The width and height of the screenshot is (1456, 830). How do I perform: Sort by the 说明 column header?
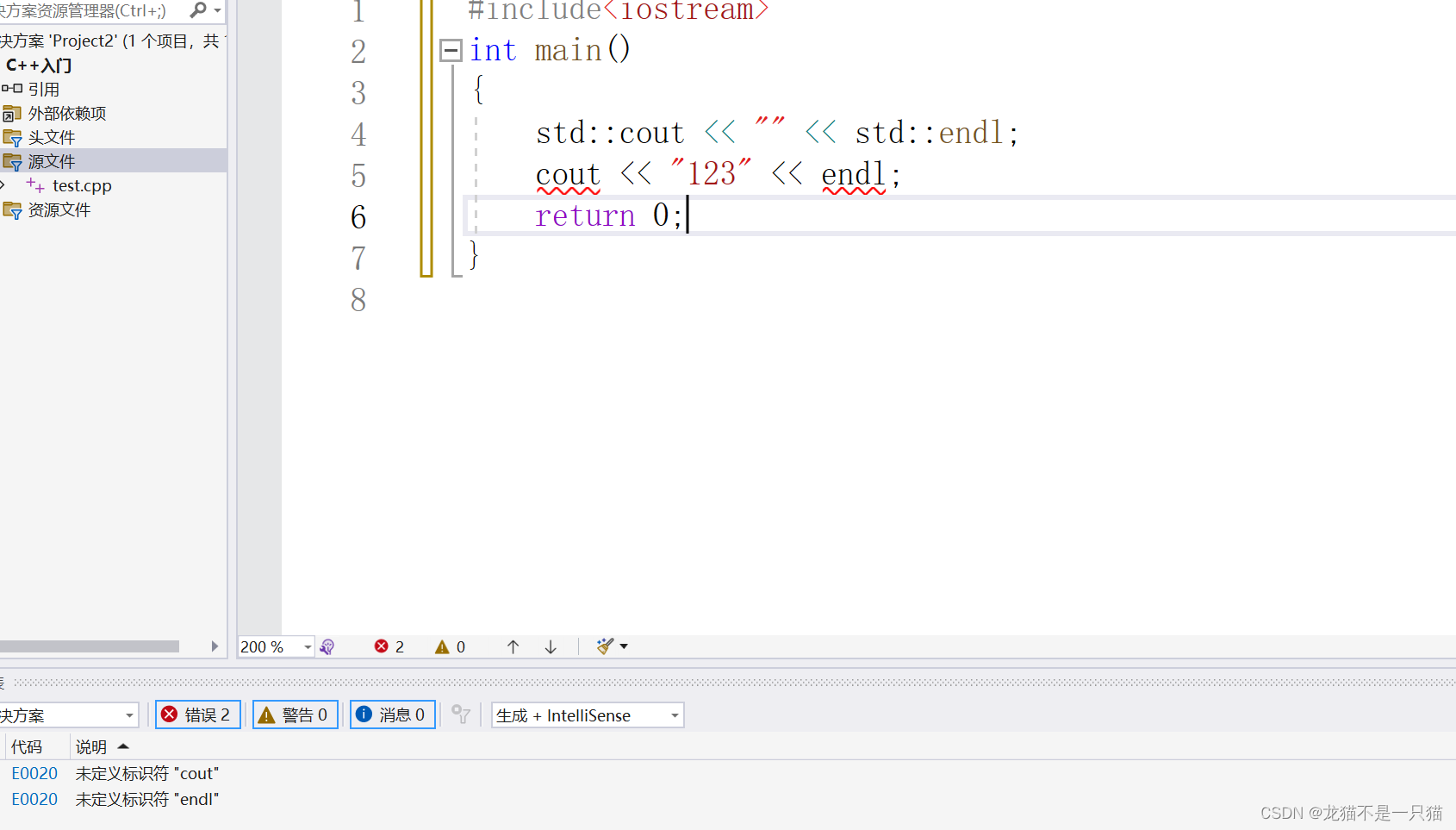91,747
